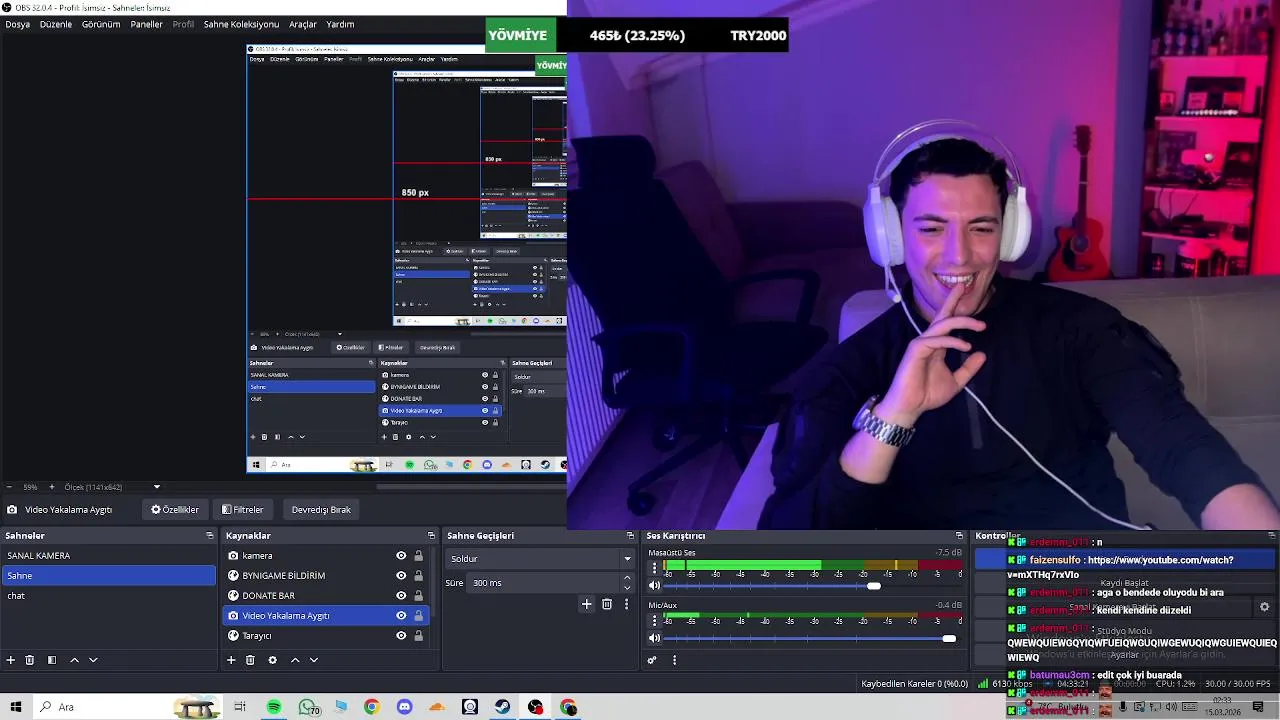Open Discord from the taskbar

coord(404,707)
